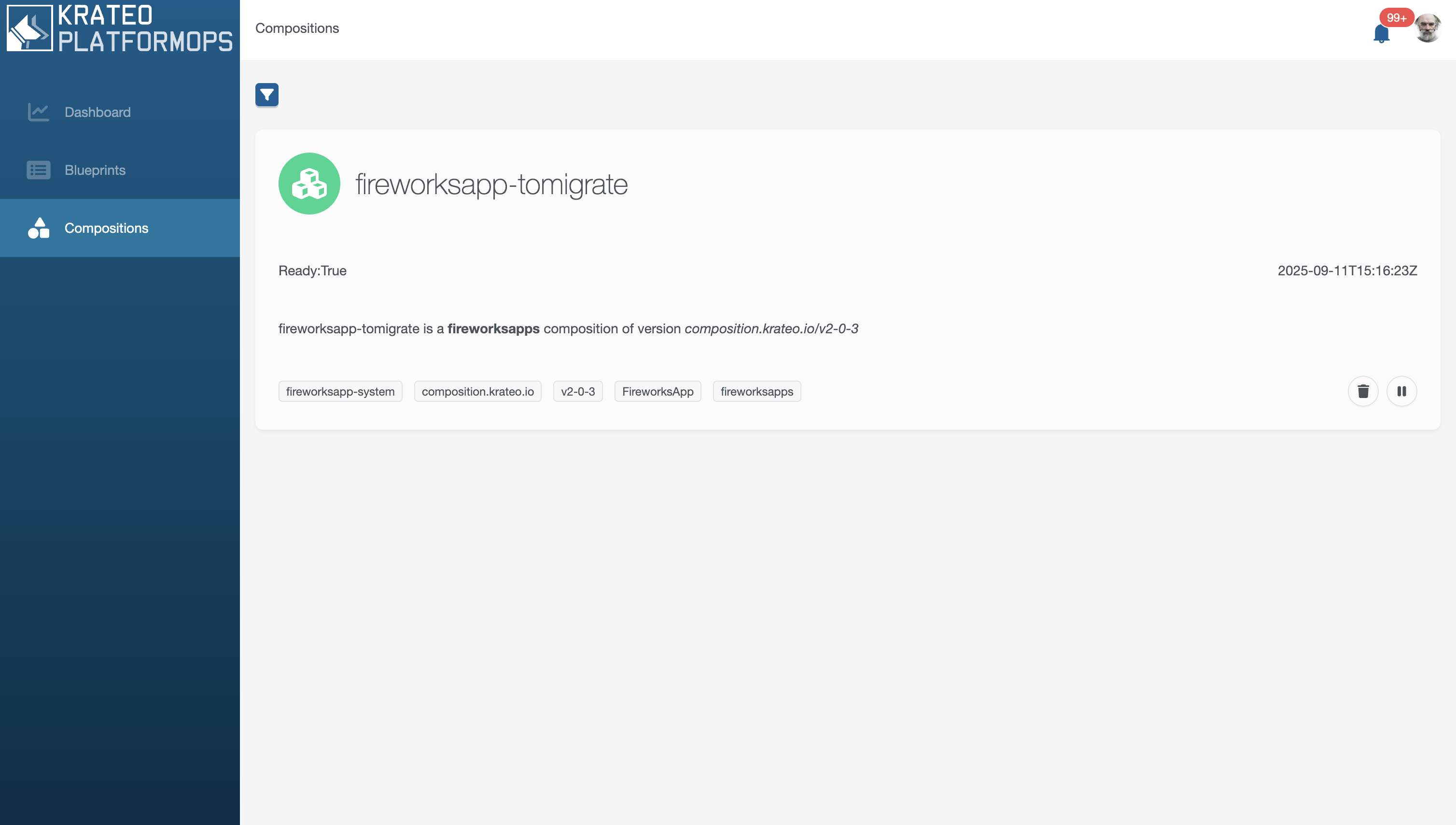Click the FireworksApp tag
This screenshot has height=825, width=1456.
click(657, 392)
